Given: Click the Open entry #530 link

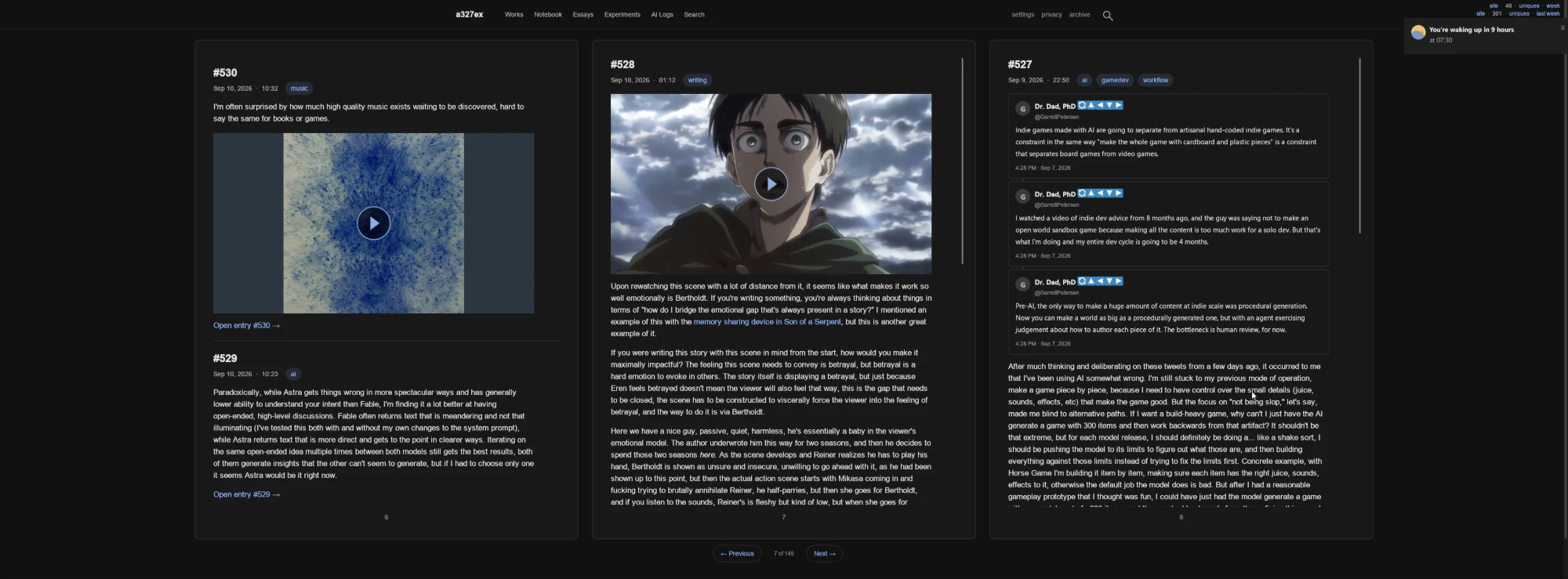Looking at the screenshot, I should [x=246, y=325].
